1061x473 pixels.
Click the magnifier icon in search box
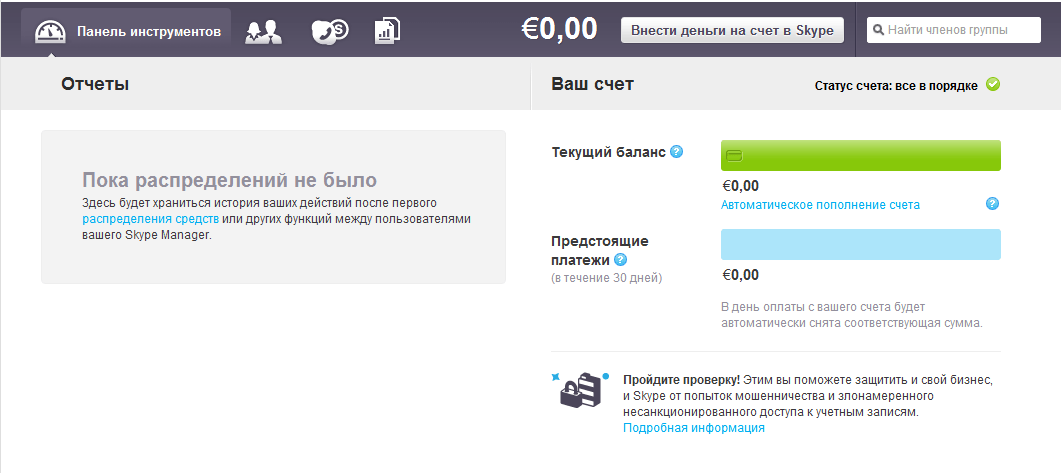coord(878,30)
